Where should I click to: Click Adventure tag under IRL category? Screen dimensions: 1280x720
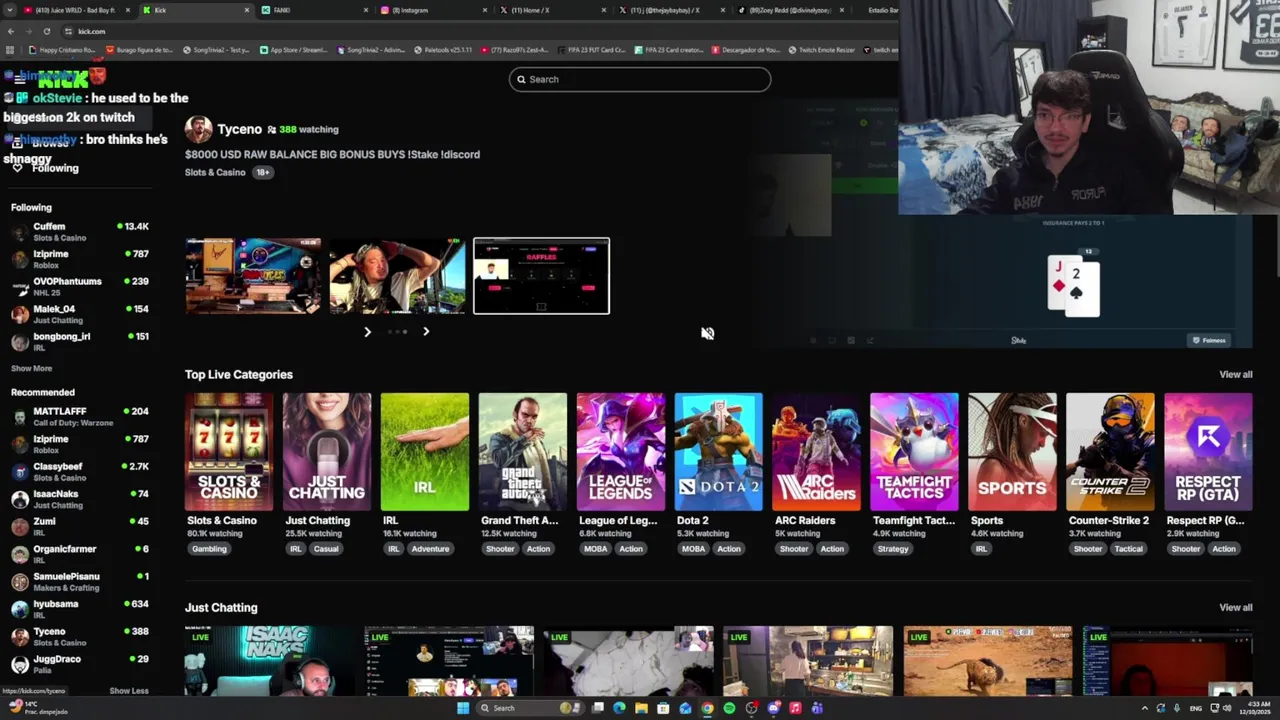430,549
